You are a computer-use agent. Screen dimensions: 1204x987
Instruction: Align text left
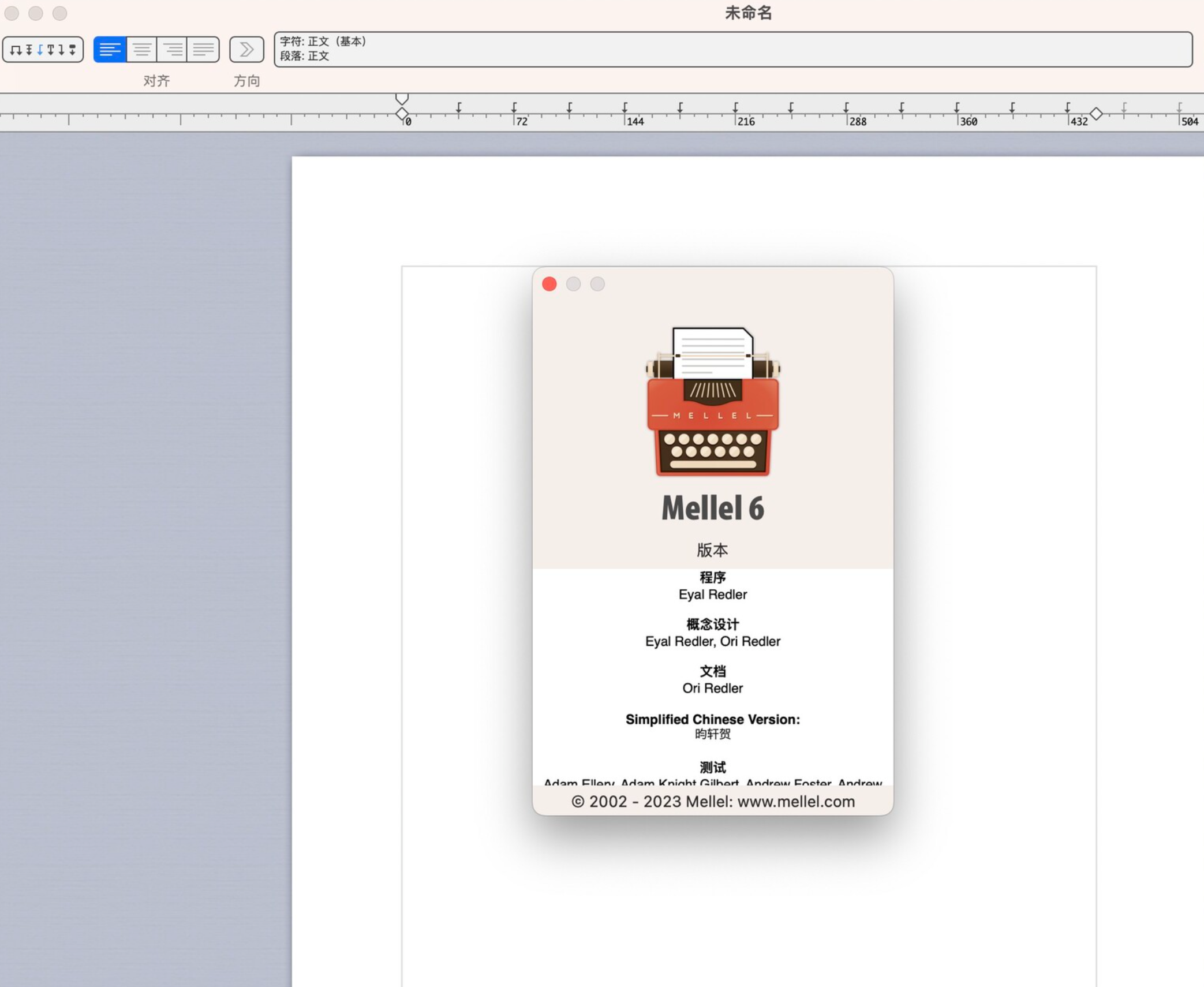tap(110, 49)
